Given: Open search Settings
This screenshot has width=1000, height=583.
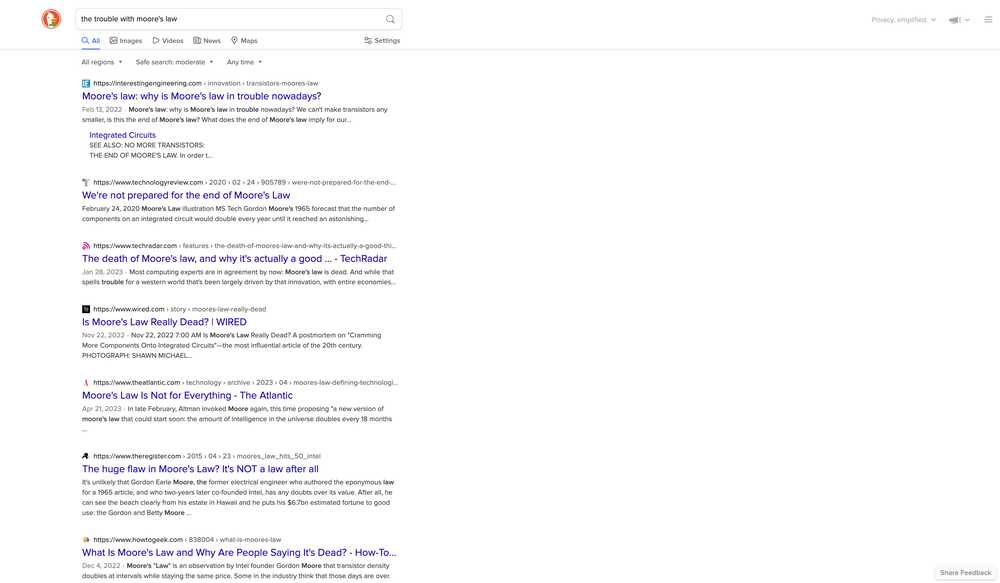Looking at the screenshot, I should [382, 41].
